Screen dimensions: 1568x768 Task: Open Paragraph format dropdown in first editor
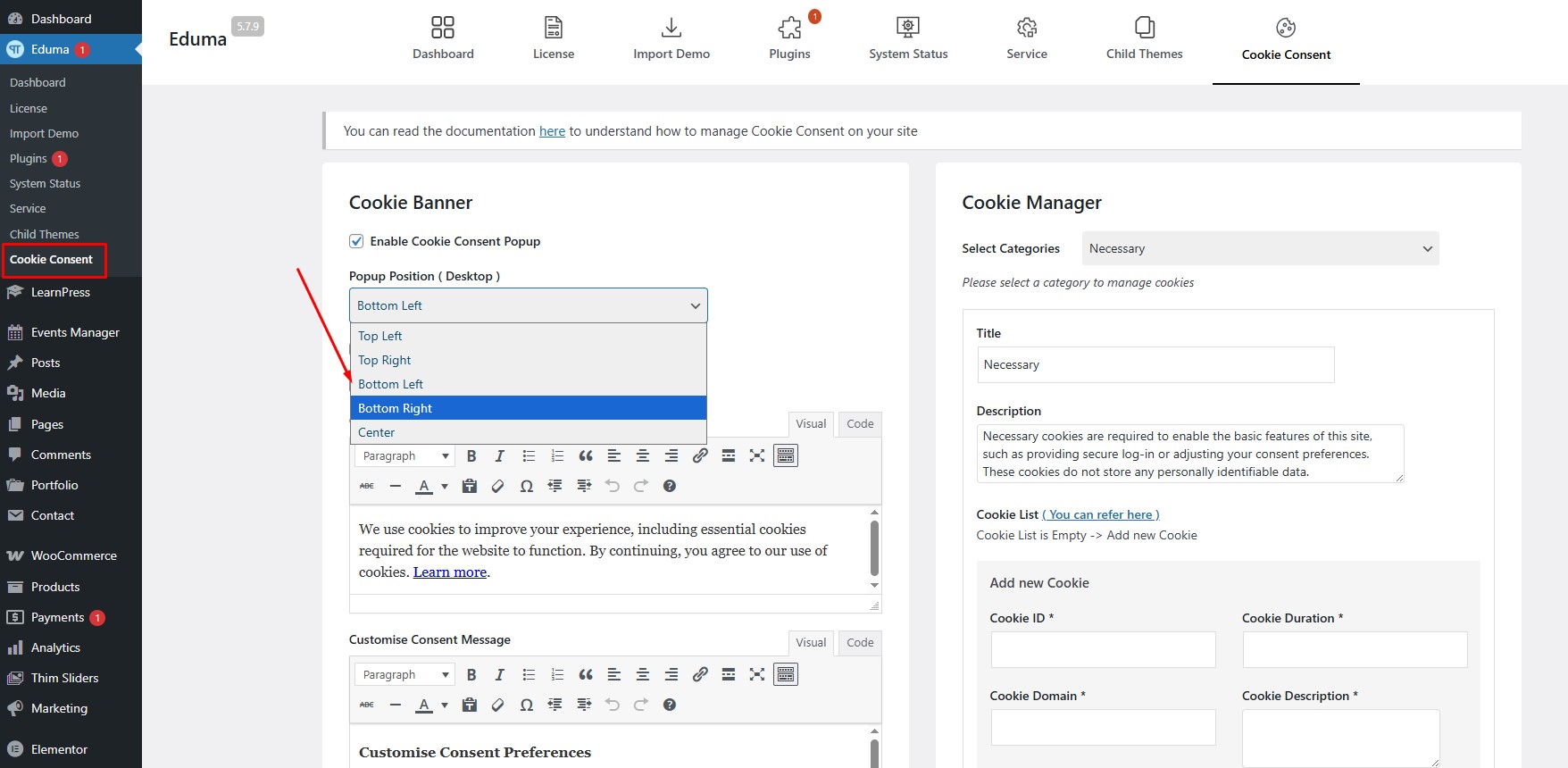pyautogui.click(x=405, y=456)
